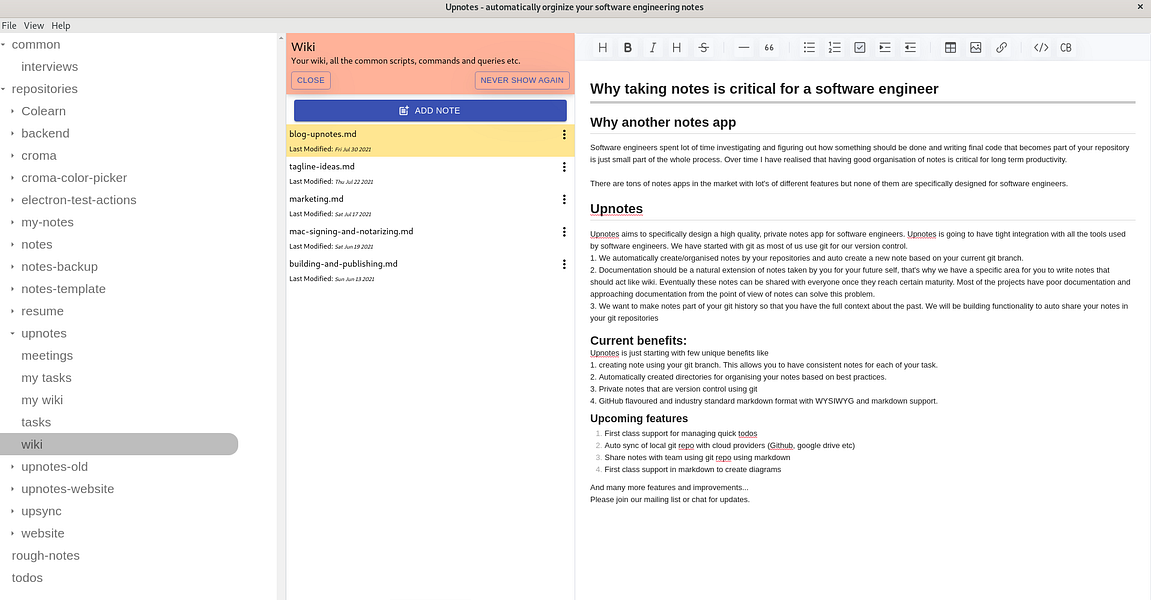
Task: Open the File menu
Action: (x=9, y=26)
